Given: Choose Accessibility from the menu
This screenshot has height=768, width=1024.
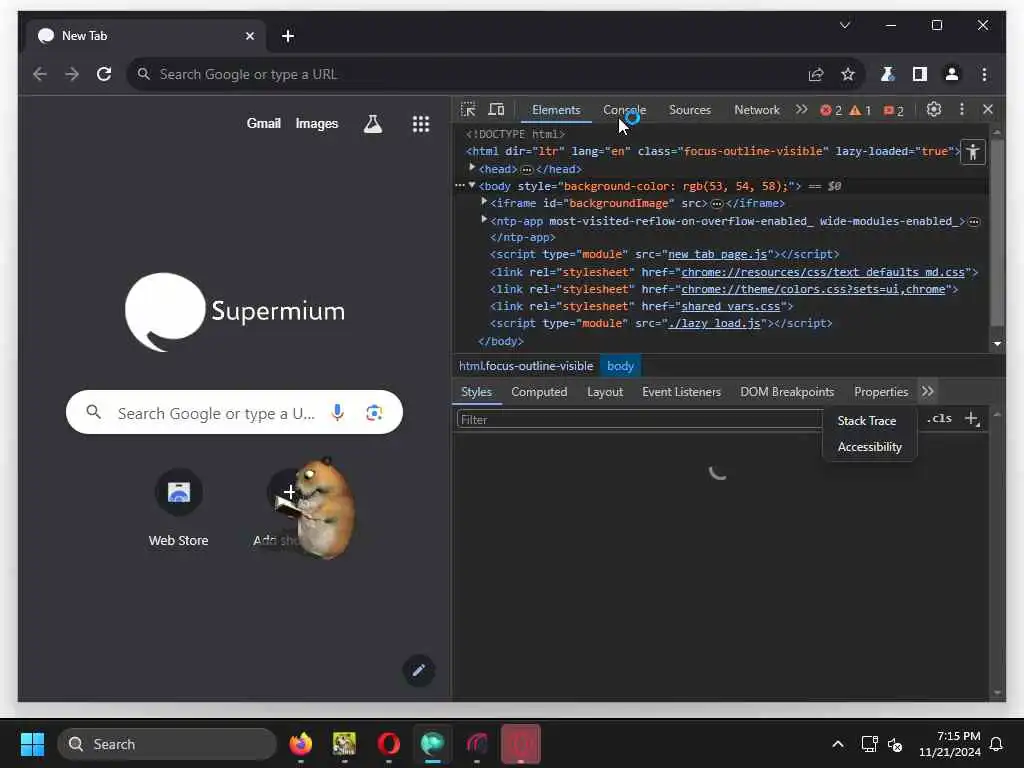Looking at the screenshot, I should pos(869,447).
